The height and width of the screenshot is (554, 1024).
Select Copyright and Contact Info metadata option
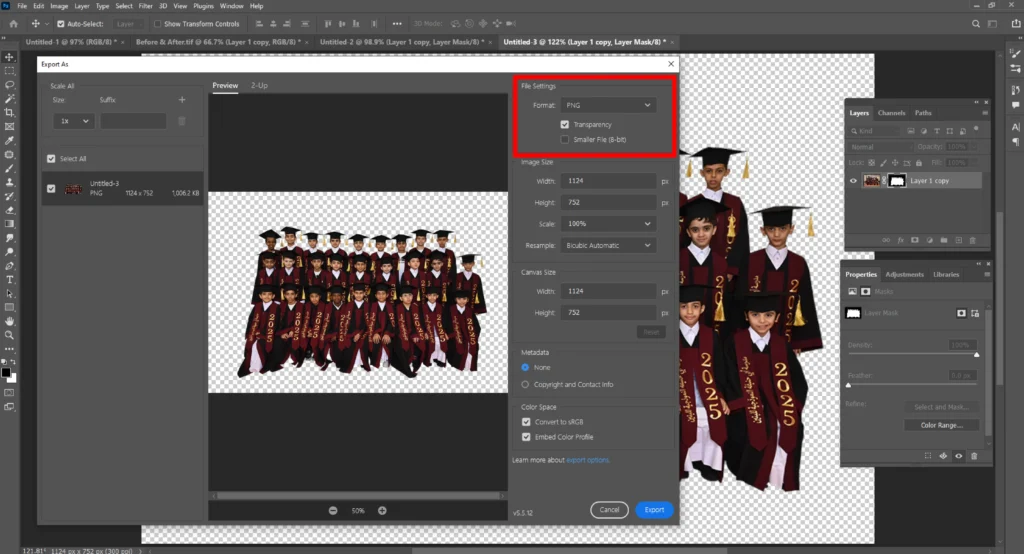pos(526,384)
